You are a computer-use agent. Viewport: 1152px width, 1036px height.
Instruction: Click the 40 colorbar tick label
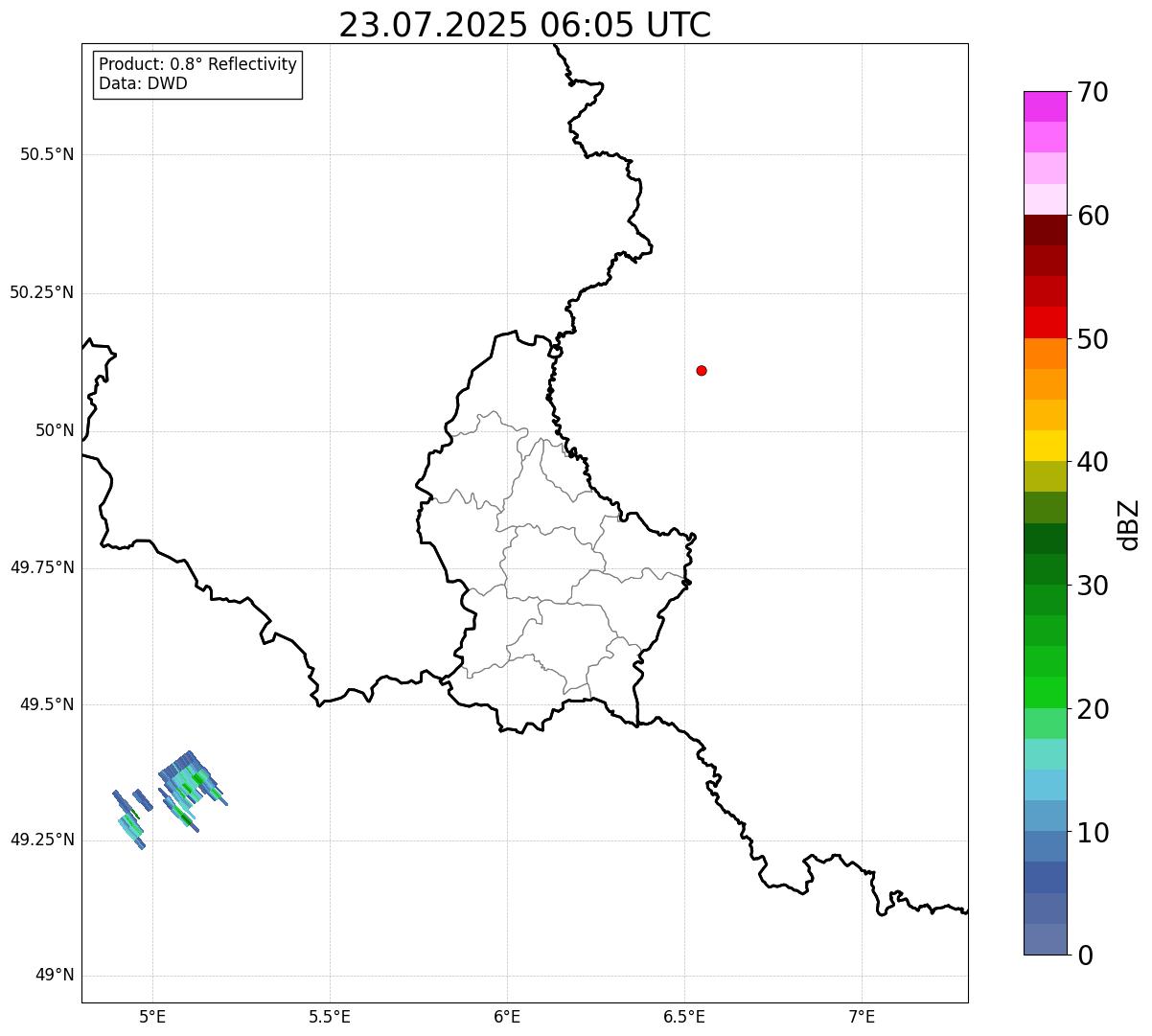[1093, 462]
